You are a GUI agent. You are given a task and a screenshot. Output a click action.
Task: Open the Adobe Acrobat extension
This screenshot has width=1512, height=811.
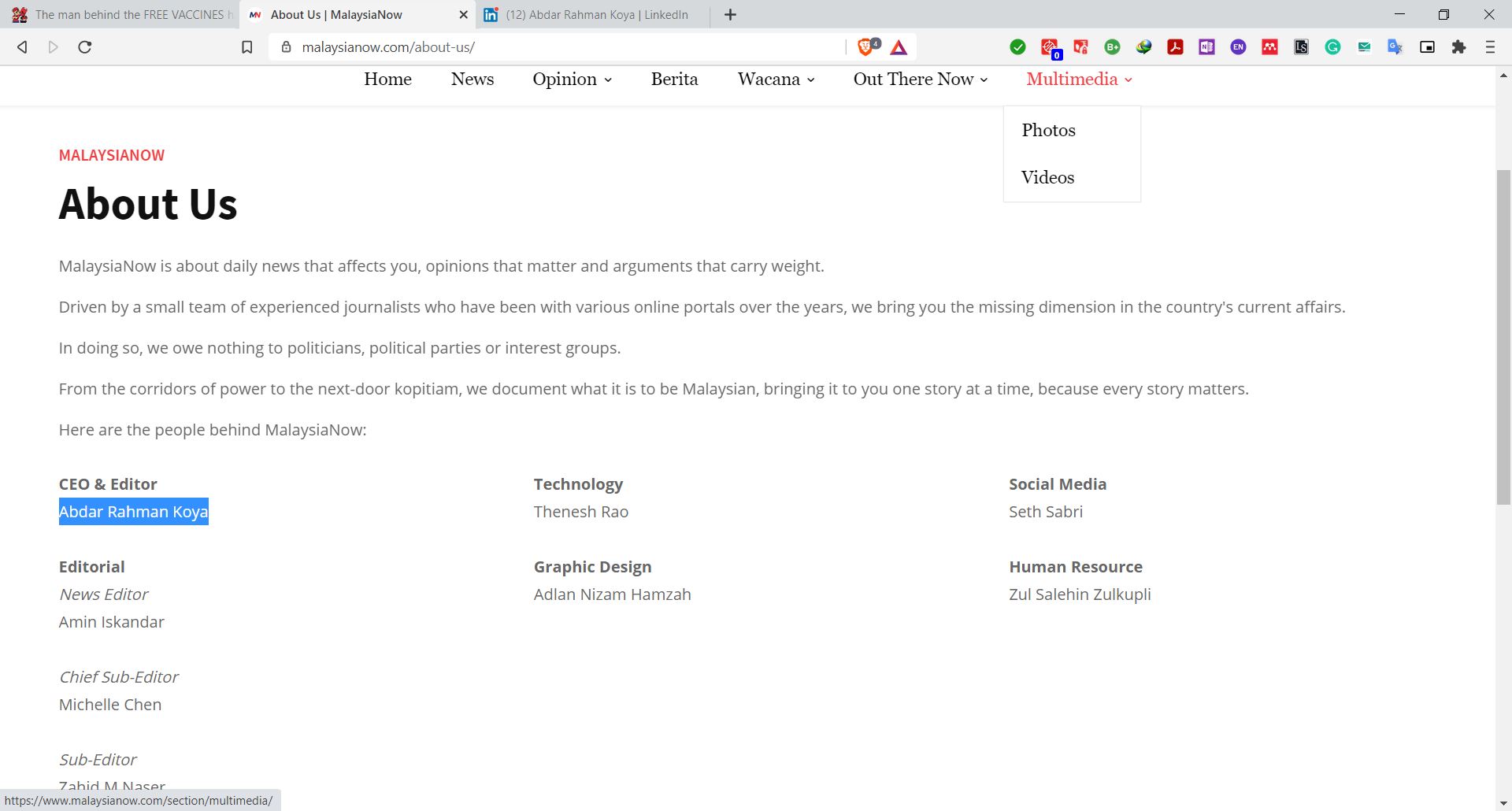(1175, 47)
